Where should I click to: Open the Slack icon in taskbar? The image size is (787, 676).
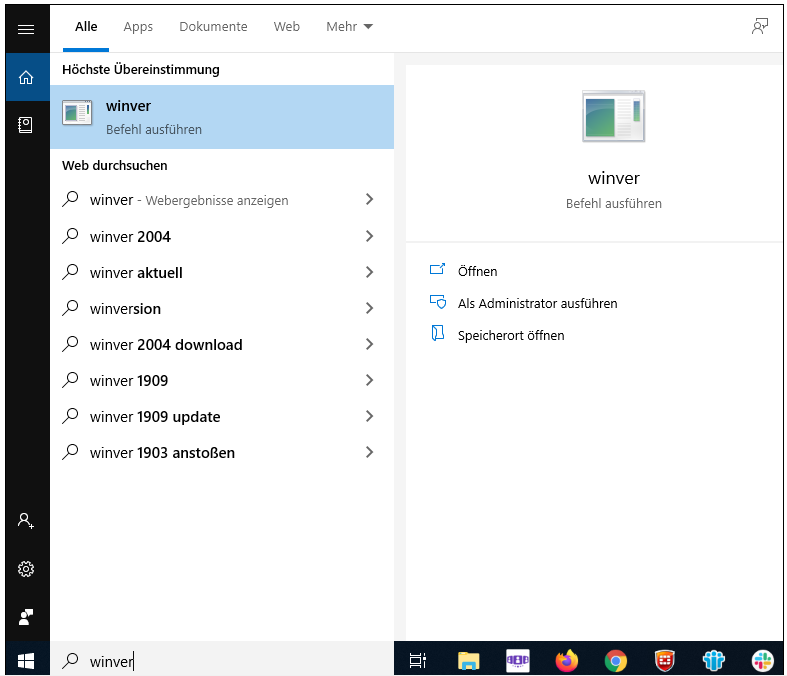pyautogui.click(x=763, y=660)
